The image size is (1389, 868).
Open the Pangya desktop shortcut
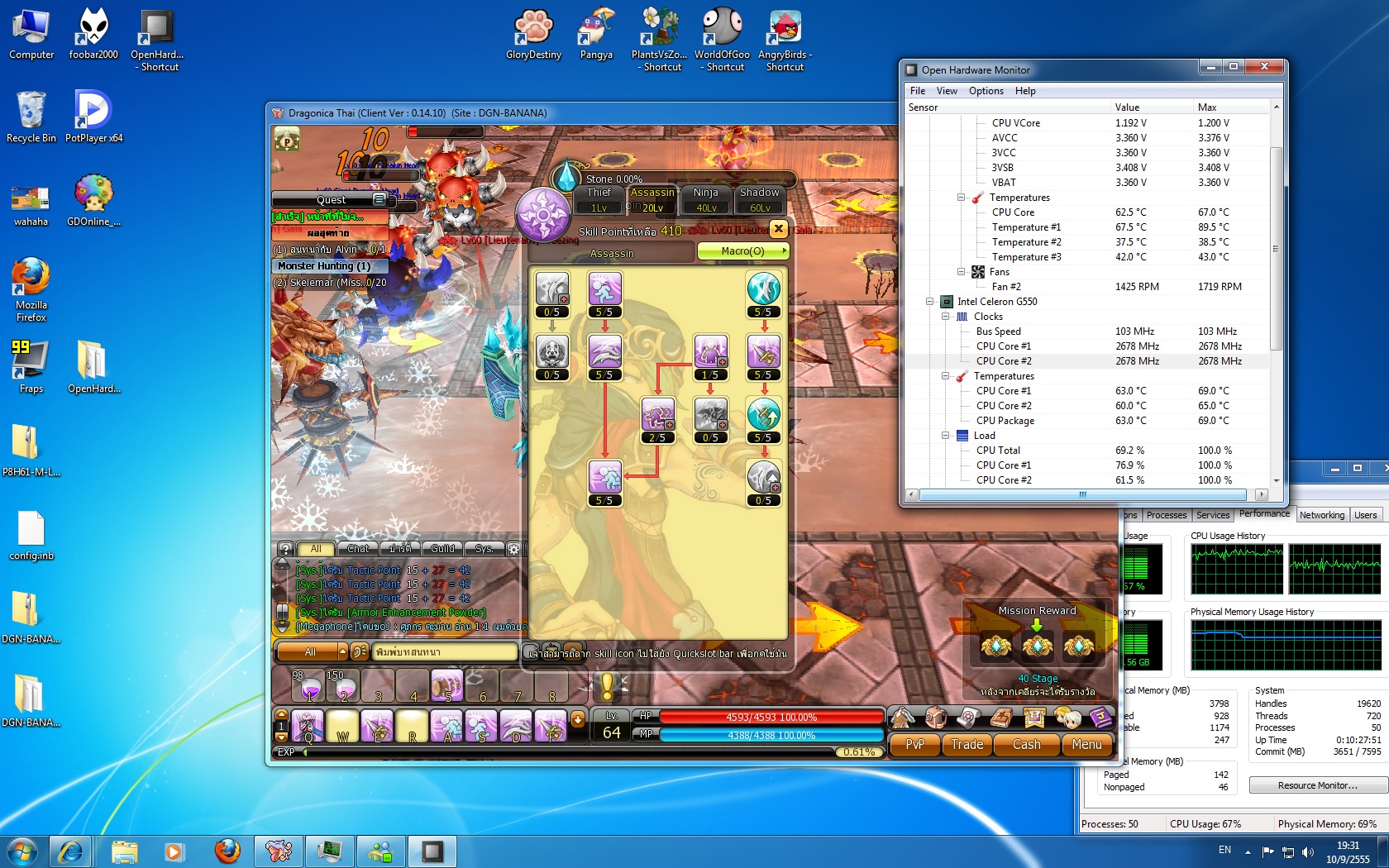[x=596, y=34]
